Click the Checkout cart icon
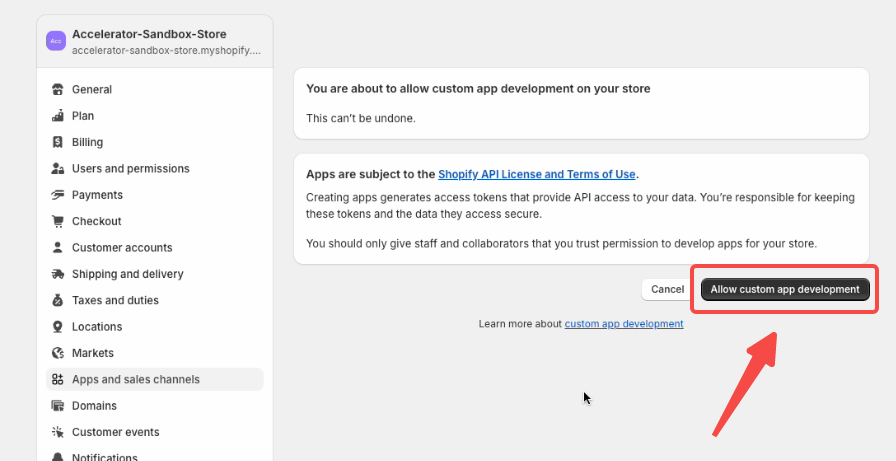Screen dimensions: 896x461 point(57,221)
